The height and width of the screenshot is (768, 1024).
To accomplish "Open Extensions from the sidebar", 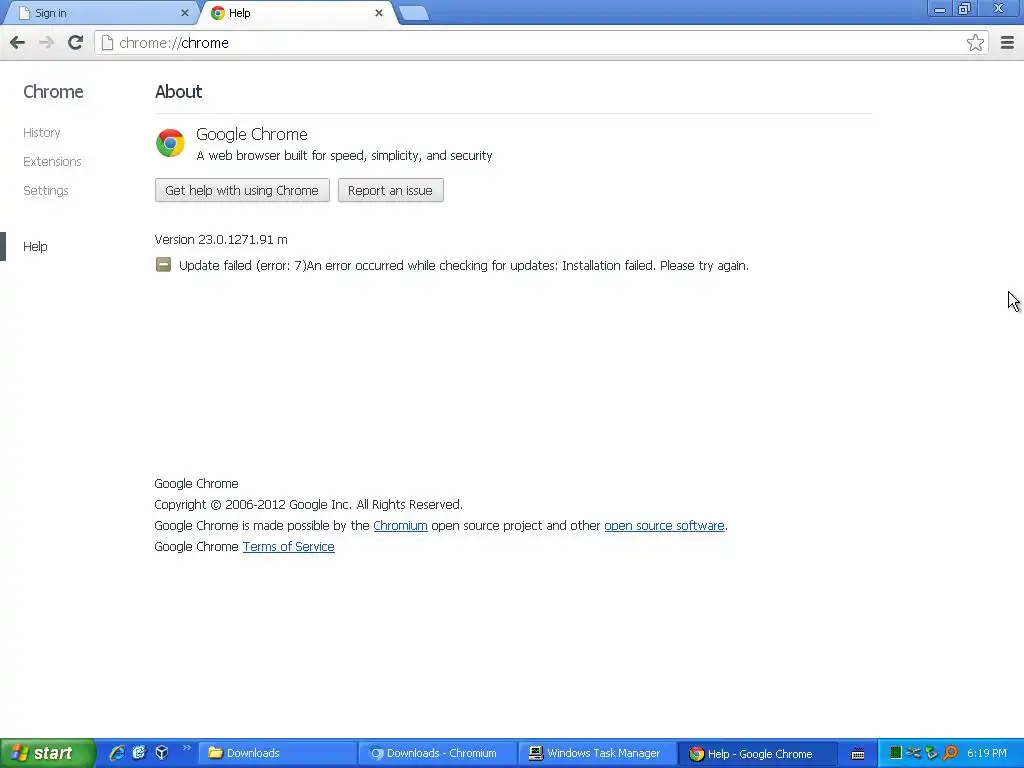I will (x=52, y=161).
